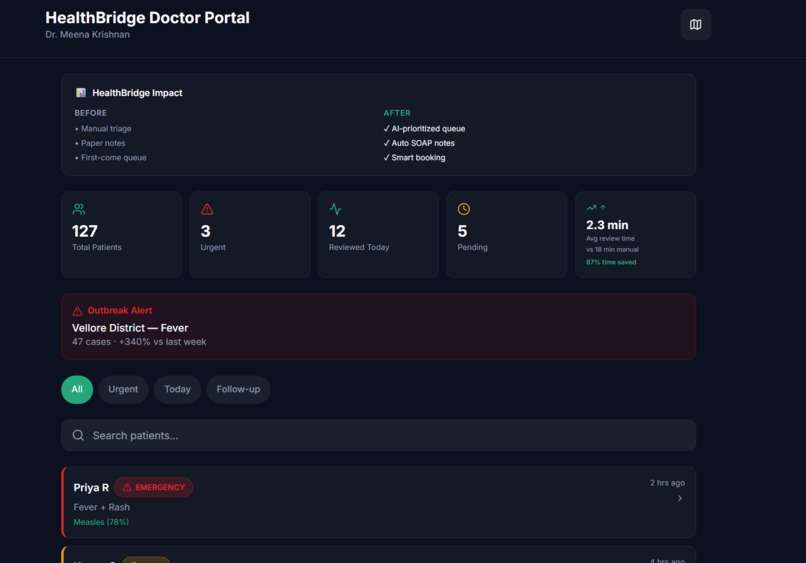The height and width of the screenshot is (563, 806).
Task: Click the Urgent stat count 3
Action: point(206,231)
